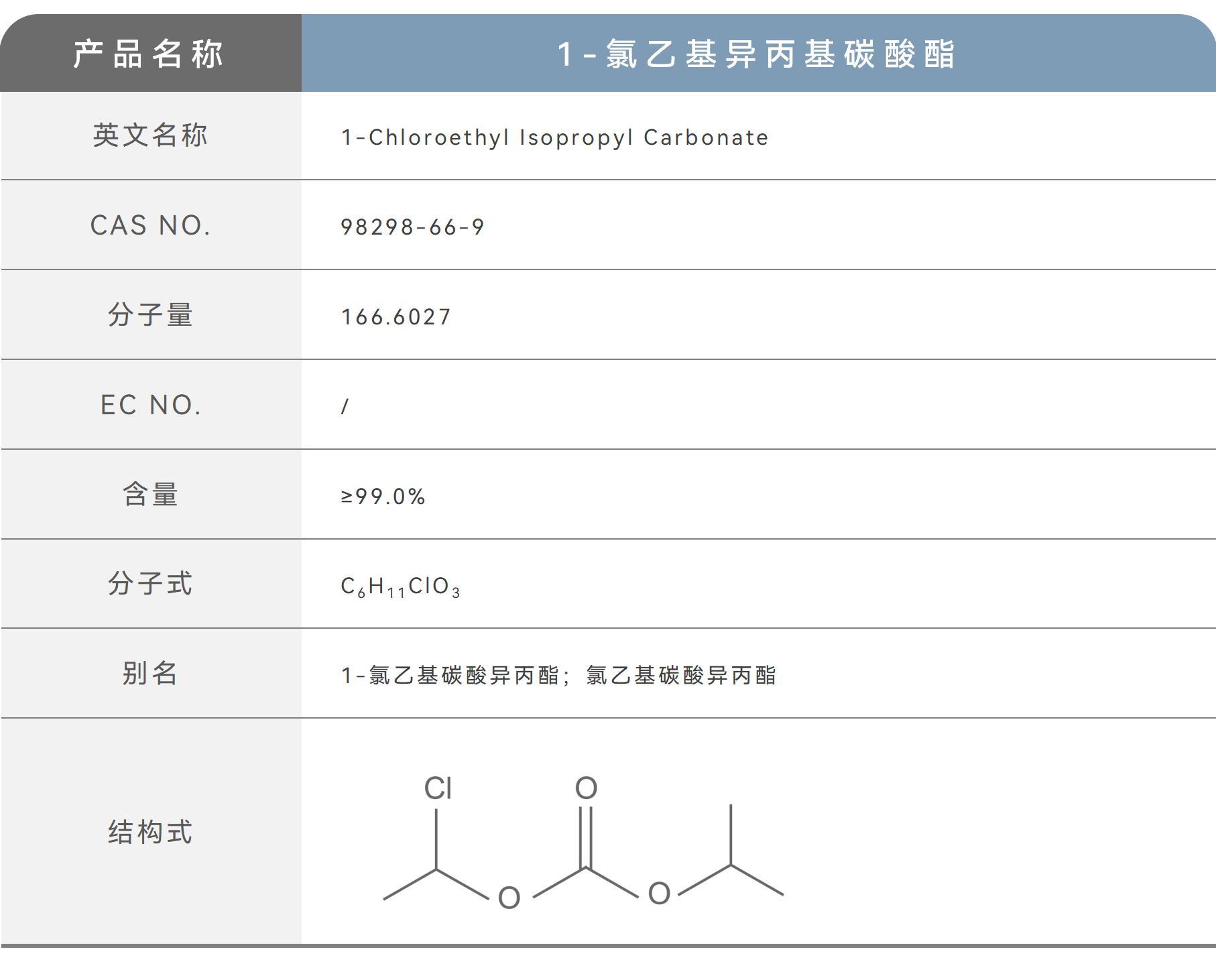
Task: Click the CAS NO. label
Action: (150, 225)
